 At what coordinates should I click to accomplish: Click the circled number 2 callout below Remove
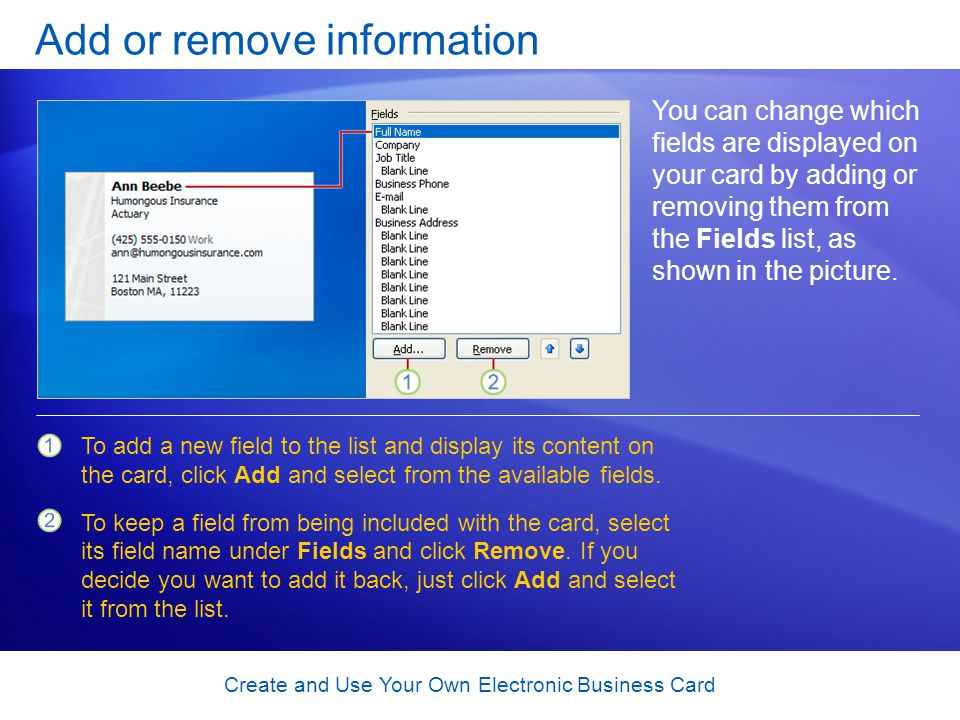(493, 382)
